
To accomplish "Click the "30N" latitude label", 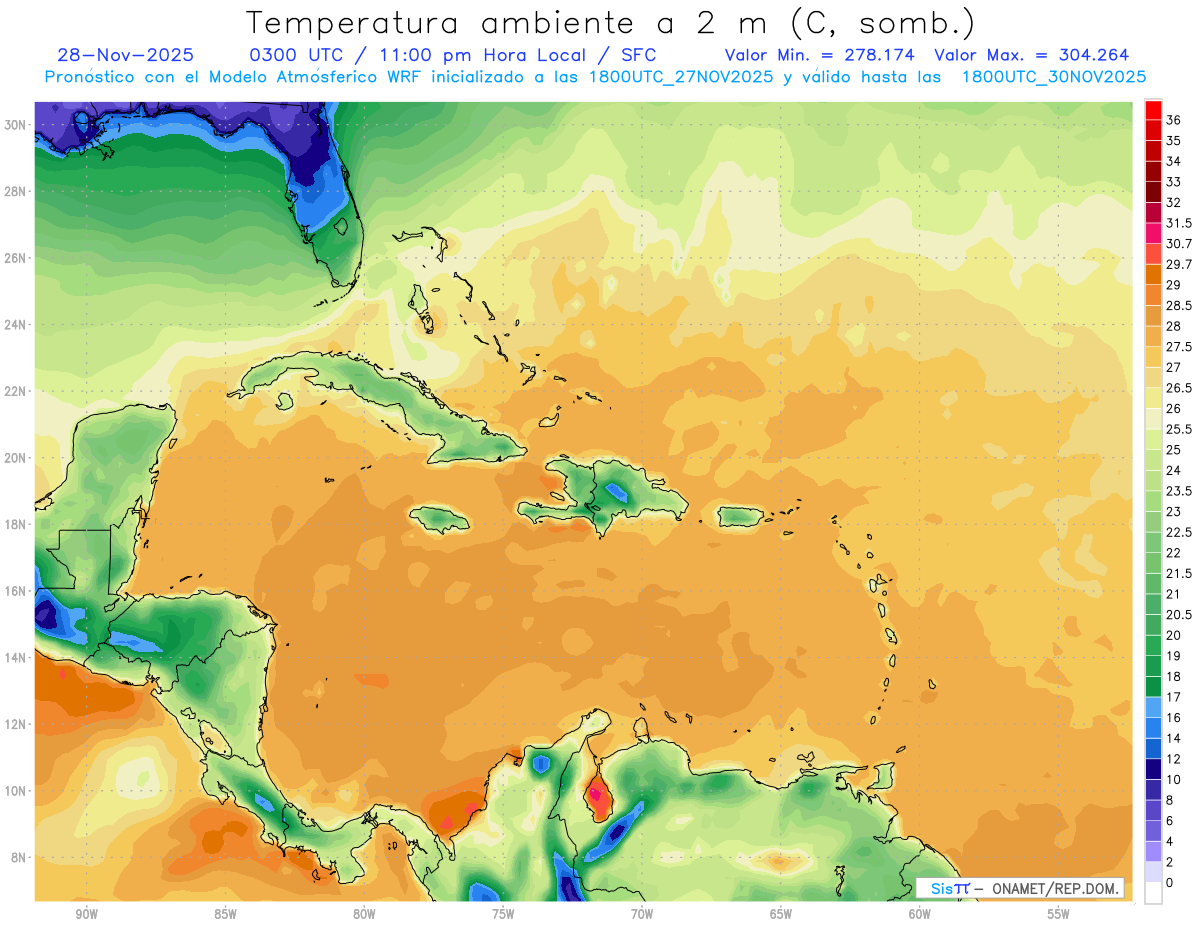I will coord(17,125).
